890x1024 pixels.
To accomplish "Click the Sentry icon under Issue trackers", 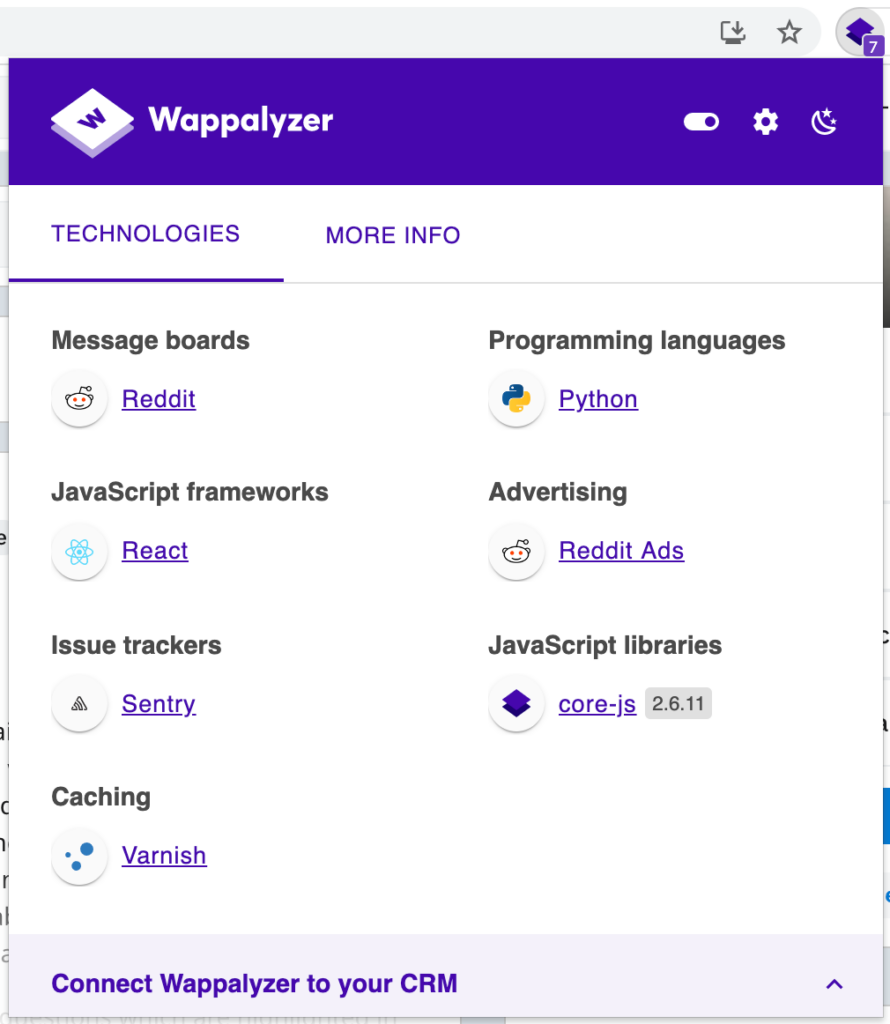I will click(x=79, y=703).
